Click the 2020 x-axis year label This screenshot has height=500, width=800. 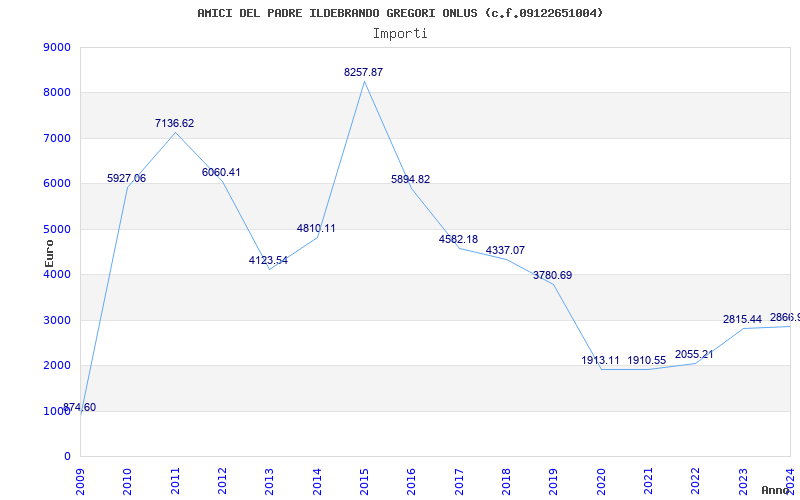[601, 482]
